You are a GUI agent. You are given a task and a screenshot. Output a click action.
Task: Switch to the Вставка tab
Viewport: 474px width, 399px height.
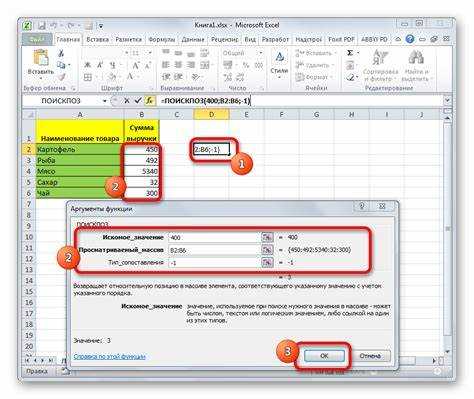click(97, 39)
